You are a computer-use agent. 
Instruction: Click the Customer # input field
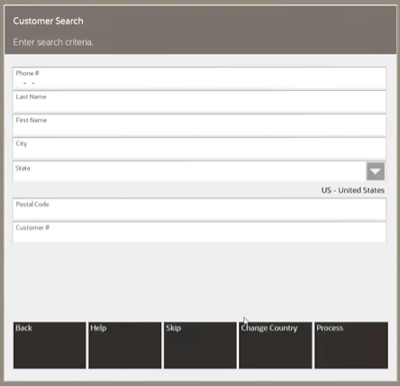[199, 232]
